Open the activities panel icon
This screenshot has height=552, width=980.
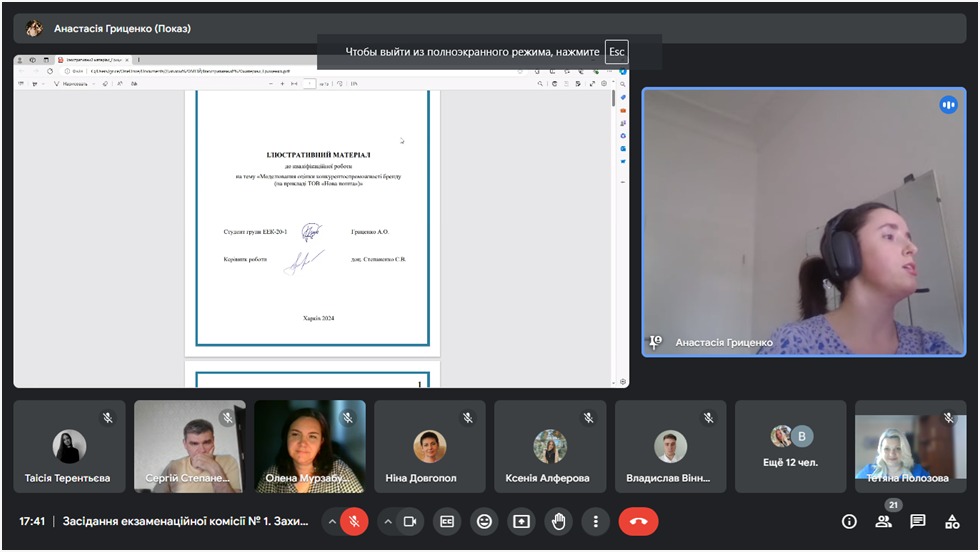click(x=951, y=521)
